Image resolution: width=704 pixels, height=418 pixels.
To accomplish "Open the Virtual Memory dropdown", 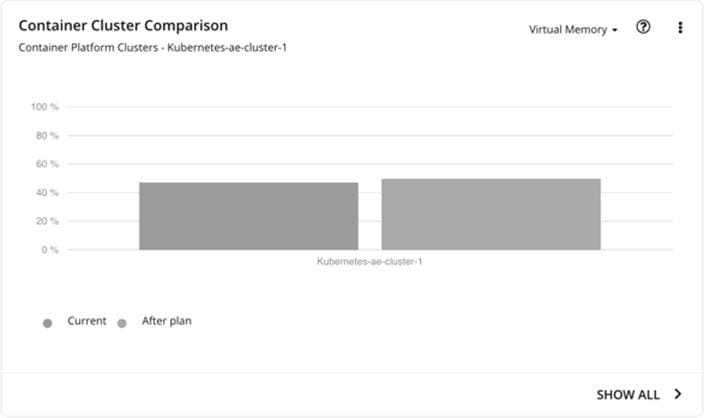I will click(573, 29).
